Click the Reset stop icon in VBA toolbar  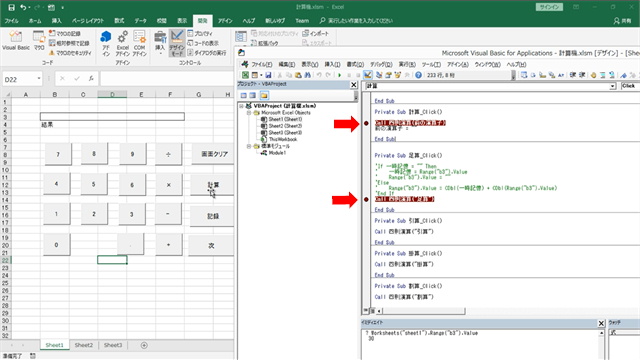coord(358,75)
